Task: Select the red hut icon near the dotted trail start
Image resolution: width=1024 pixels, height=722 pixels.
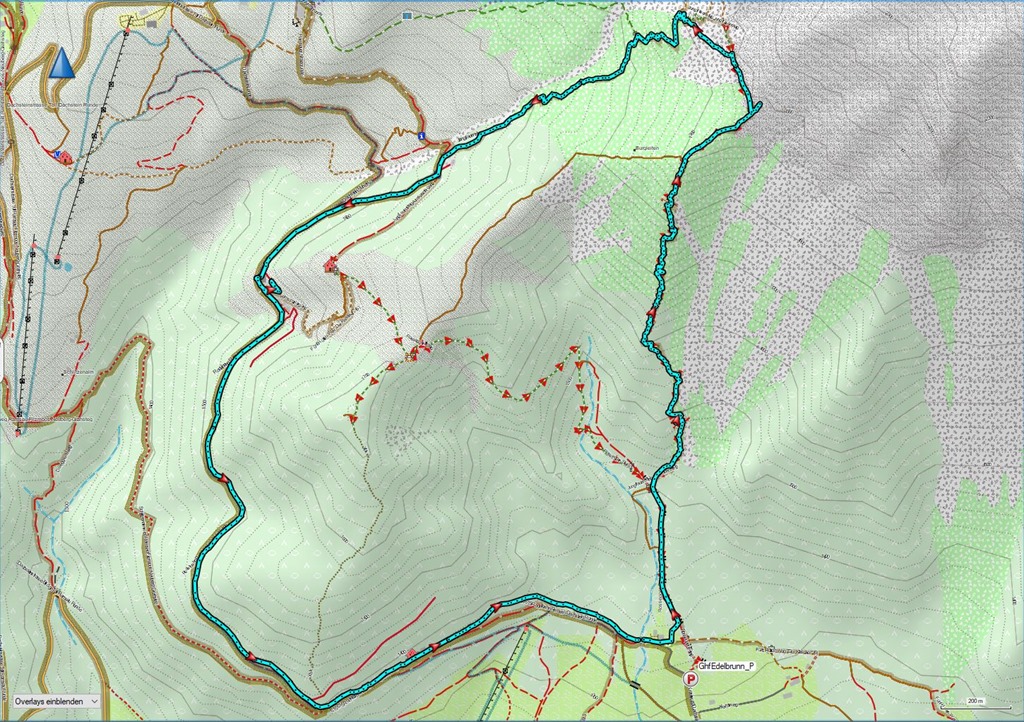Action: (x=330, y=265)
